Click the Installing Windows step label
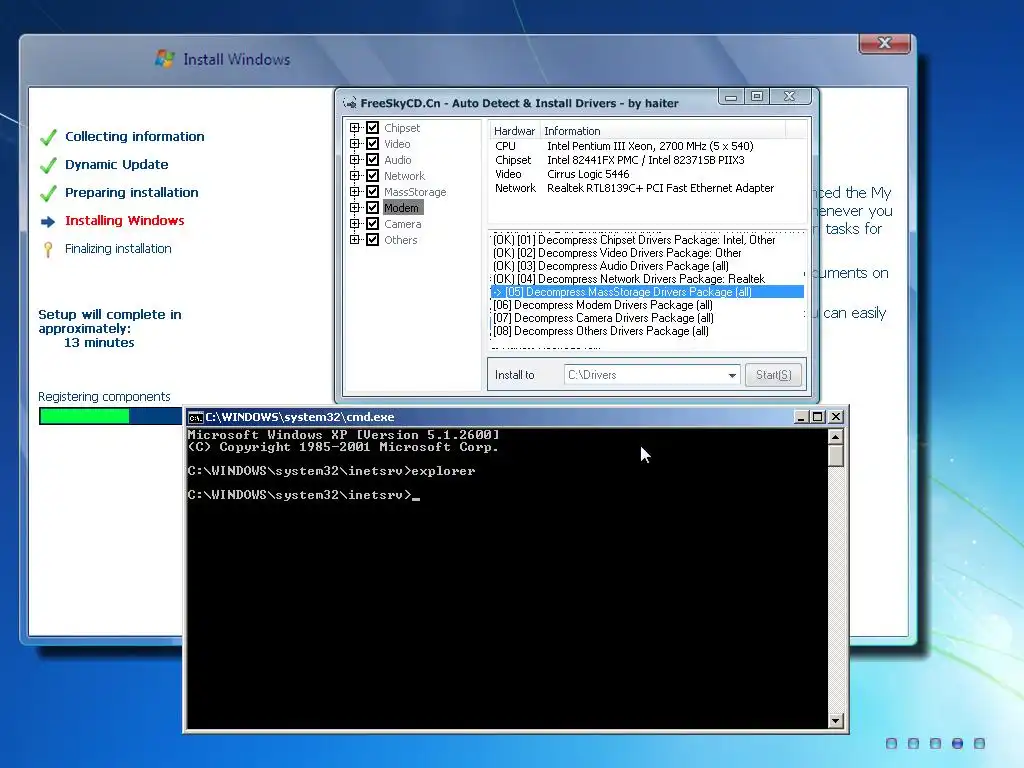Image resolution: width=1024 pixels, height=768 pixels. pos(125,221)
